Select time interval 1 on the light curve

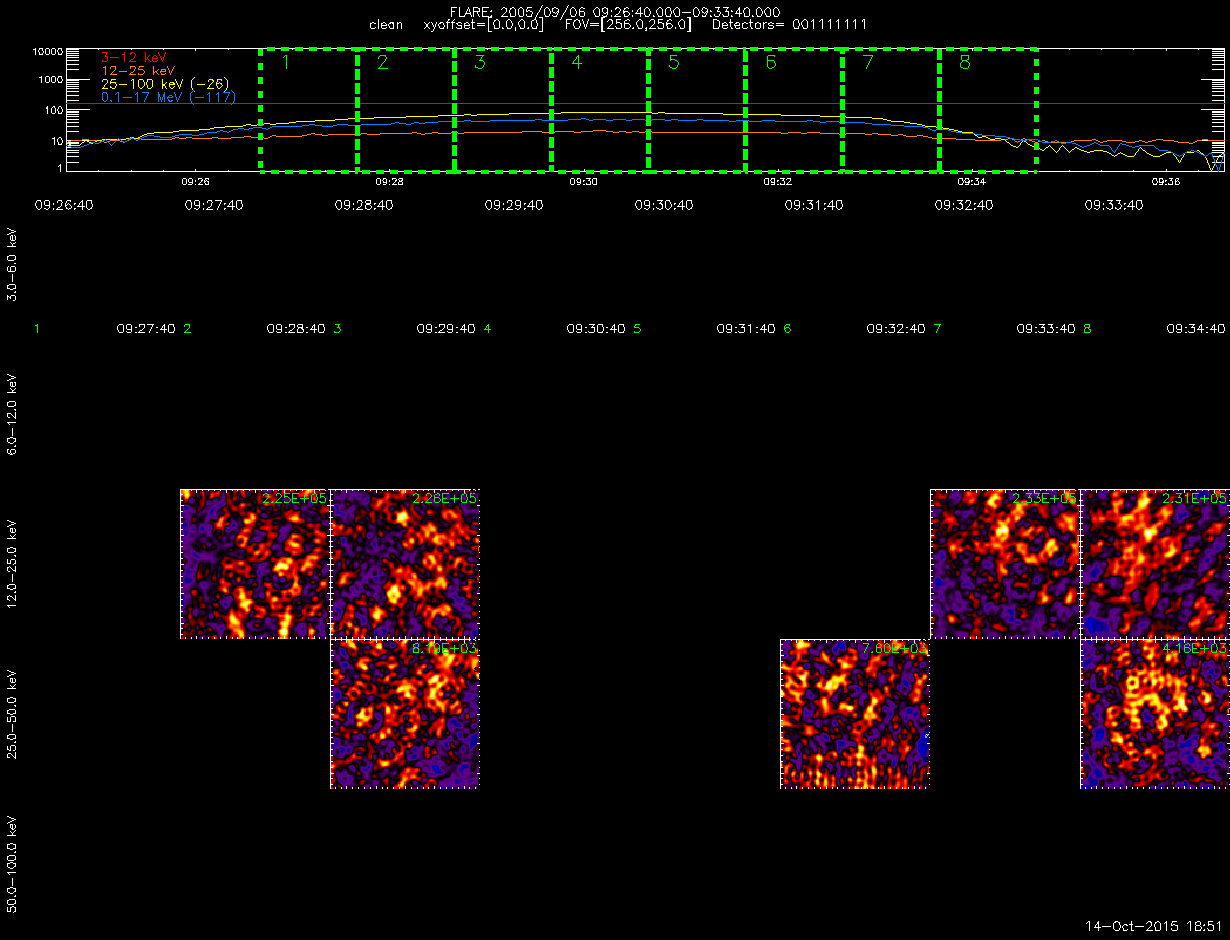coord(309,110)
